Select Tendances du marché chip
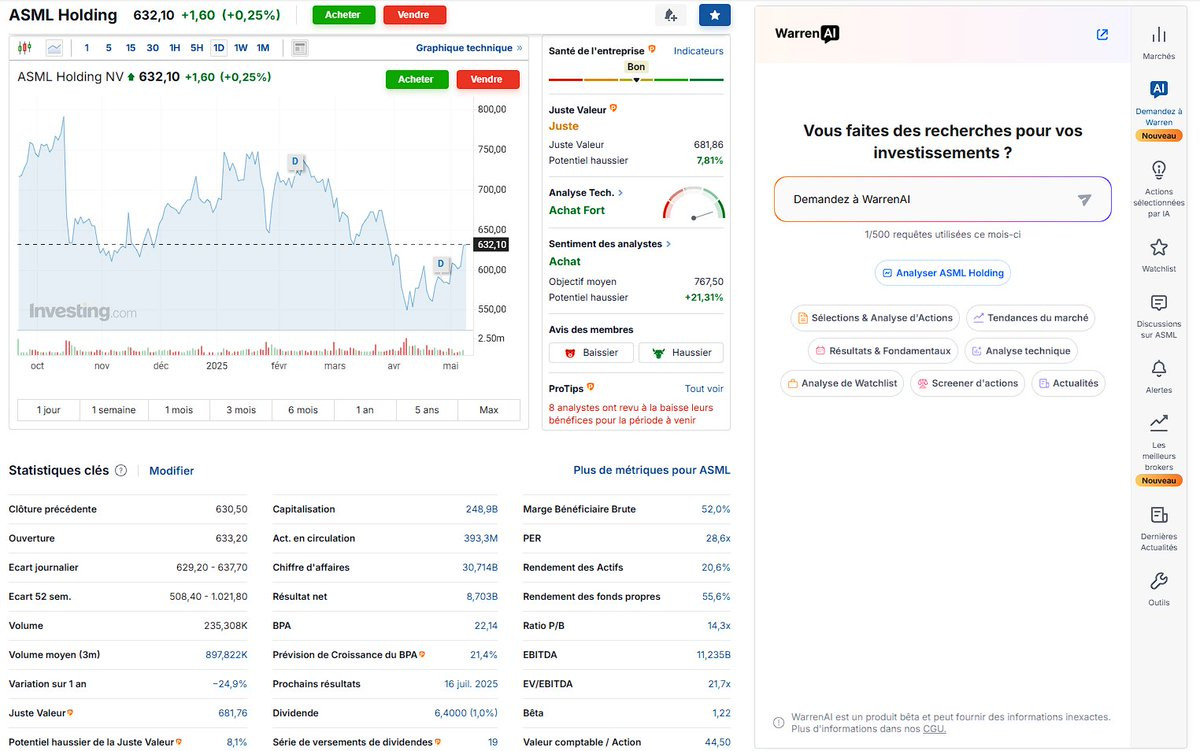This screenshot has height=751, width=1200. click(x=1030, y=318)
